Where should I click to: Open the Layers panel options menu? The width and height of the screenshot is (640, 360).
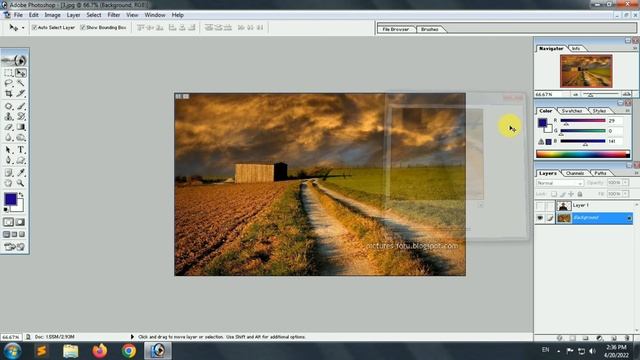636,173
